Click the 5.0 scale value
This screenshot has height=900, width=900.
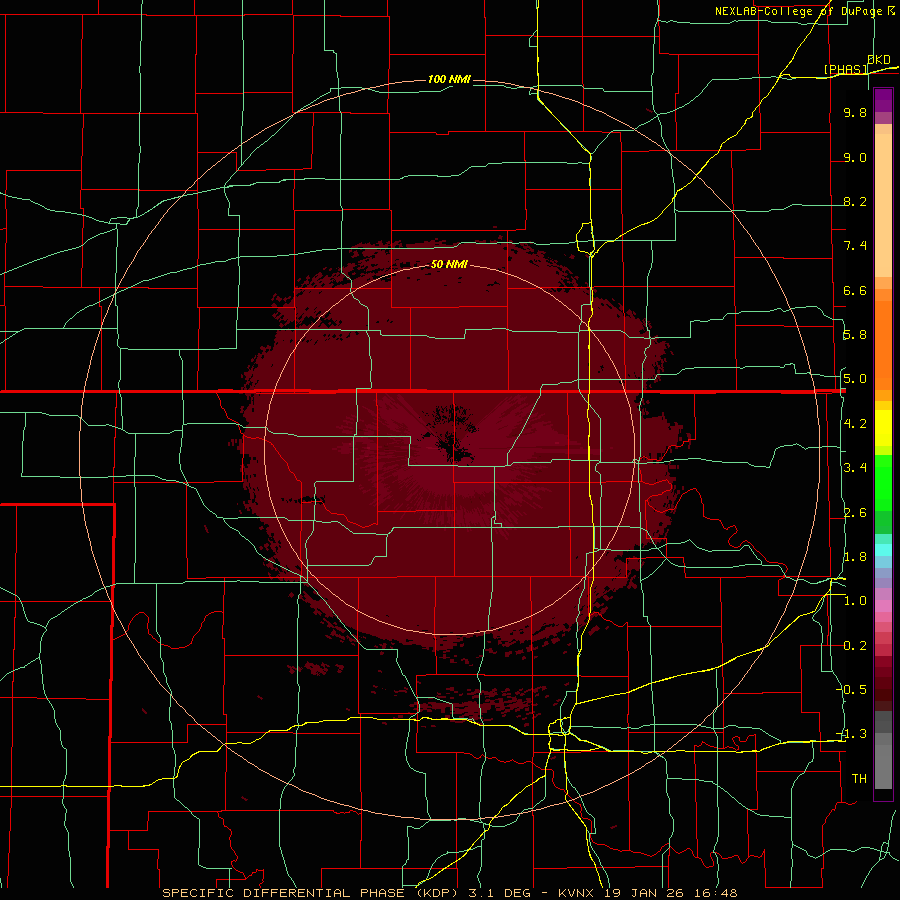click(855, 379)
